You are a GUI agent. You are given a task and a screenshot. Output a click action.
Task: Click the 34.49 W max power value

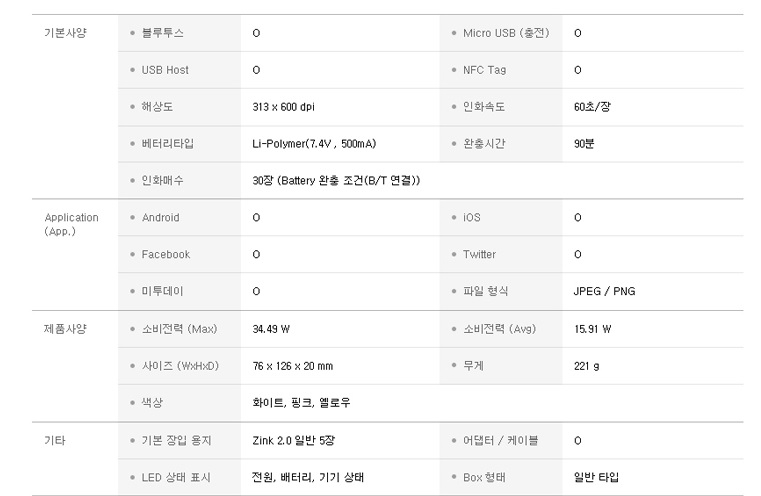[272, 328]
